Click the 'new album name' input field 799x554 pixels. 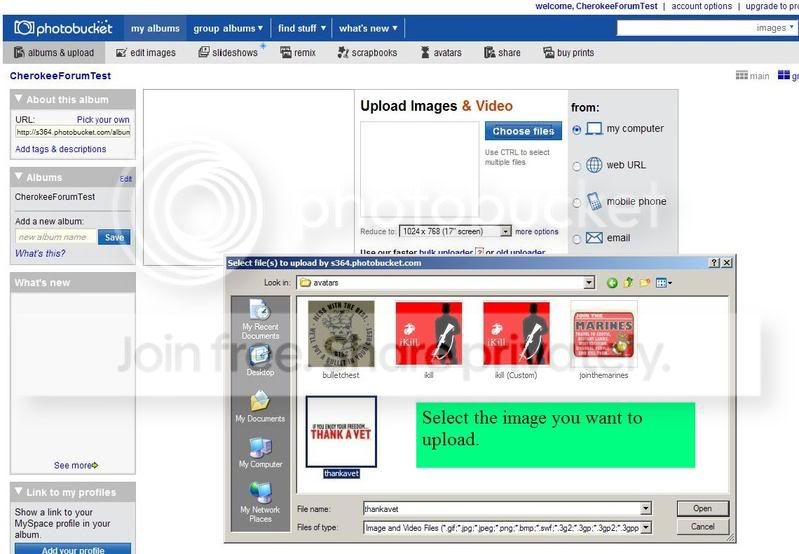pyautogui.click(x=56, y=237)
